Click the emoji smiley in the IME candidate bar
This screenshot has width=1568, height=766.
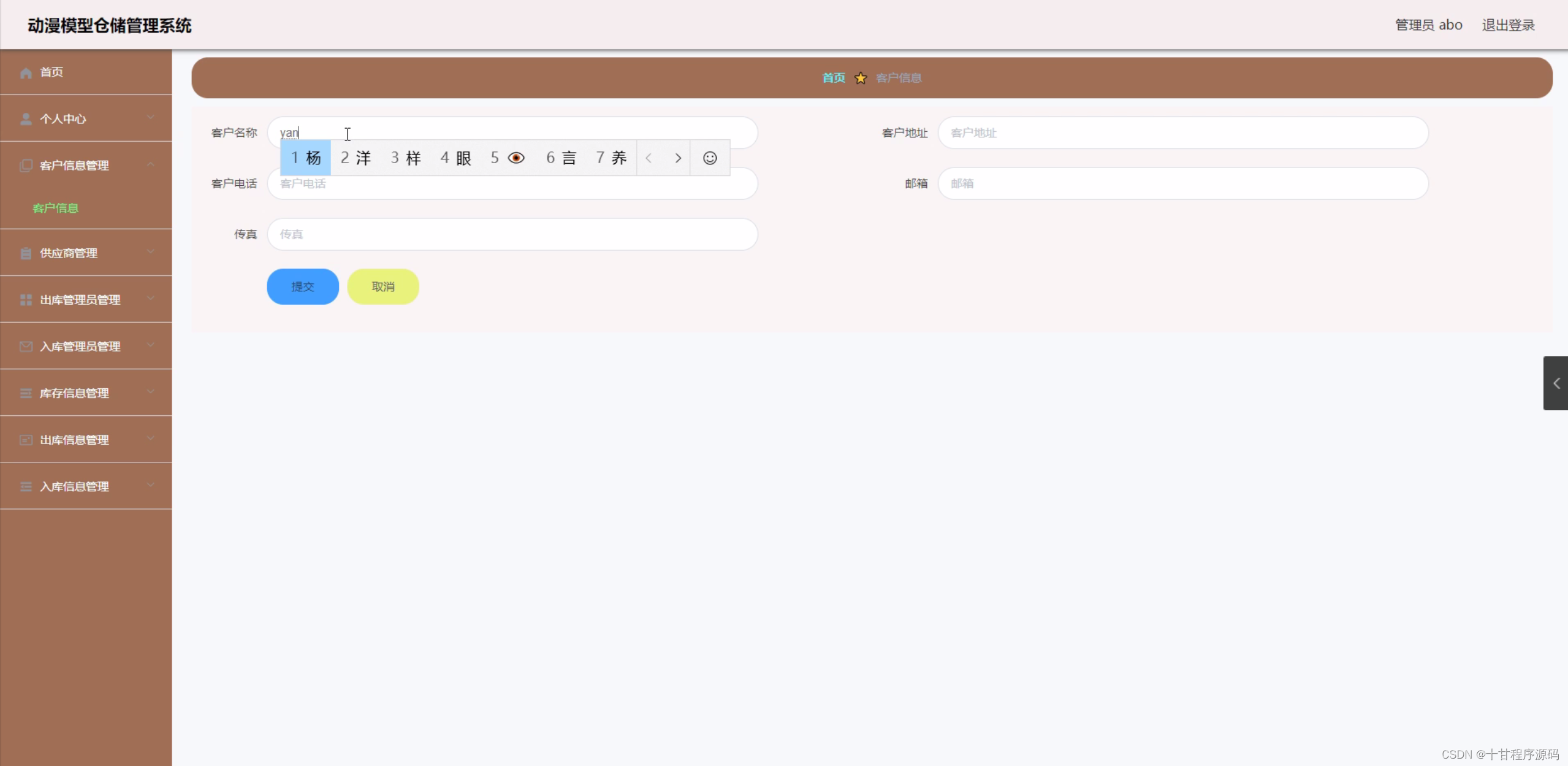[x=709, y=158]
